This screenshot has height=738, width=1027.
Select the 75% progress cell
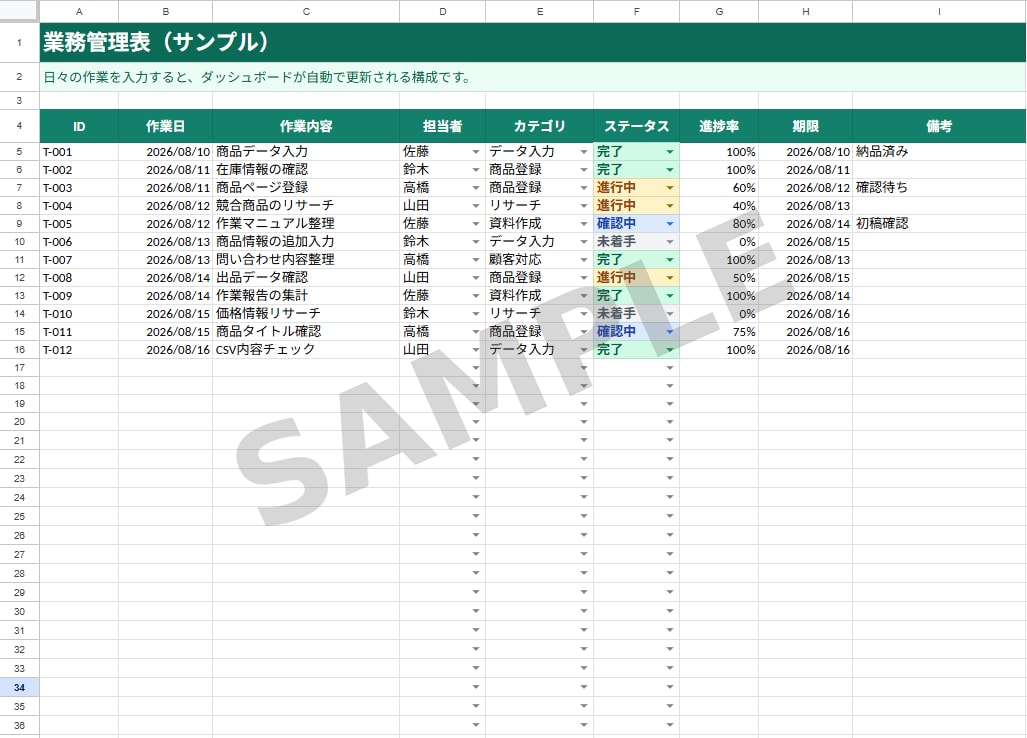(x=719, y=332)
